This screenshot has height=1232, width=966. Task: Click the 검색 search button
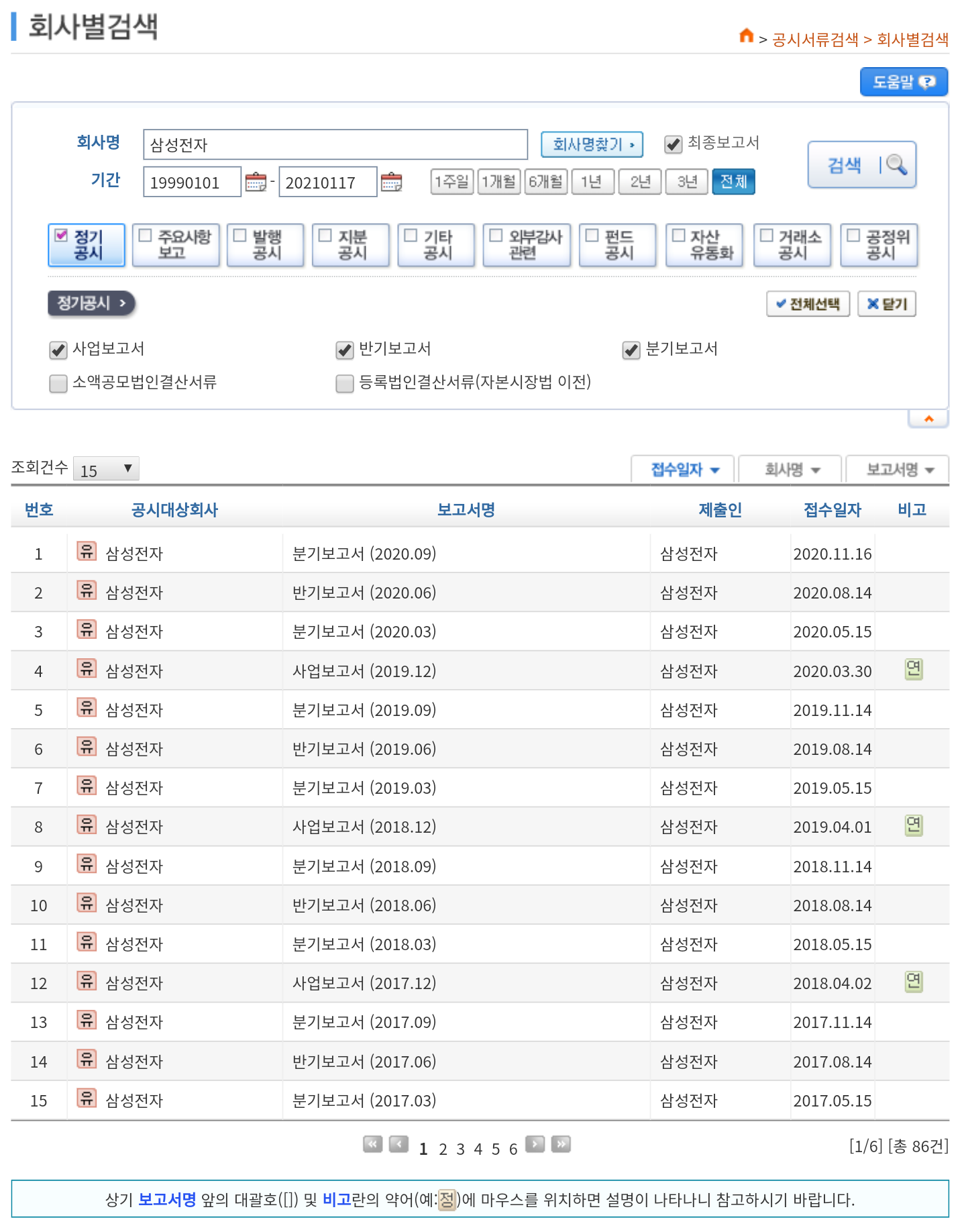point(862,165)
